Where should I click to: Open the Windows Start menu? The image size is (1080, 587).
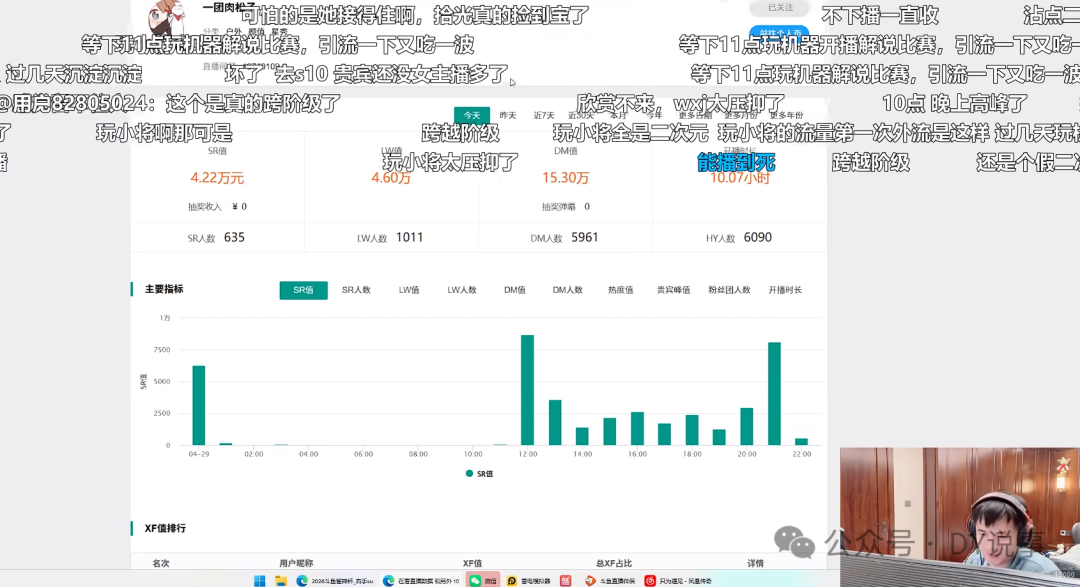coord(259,581)
